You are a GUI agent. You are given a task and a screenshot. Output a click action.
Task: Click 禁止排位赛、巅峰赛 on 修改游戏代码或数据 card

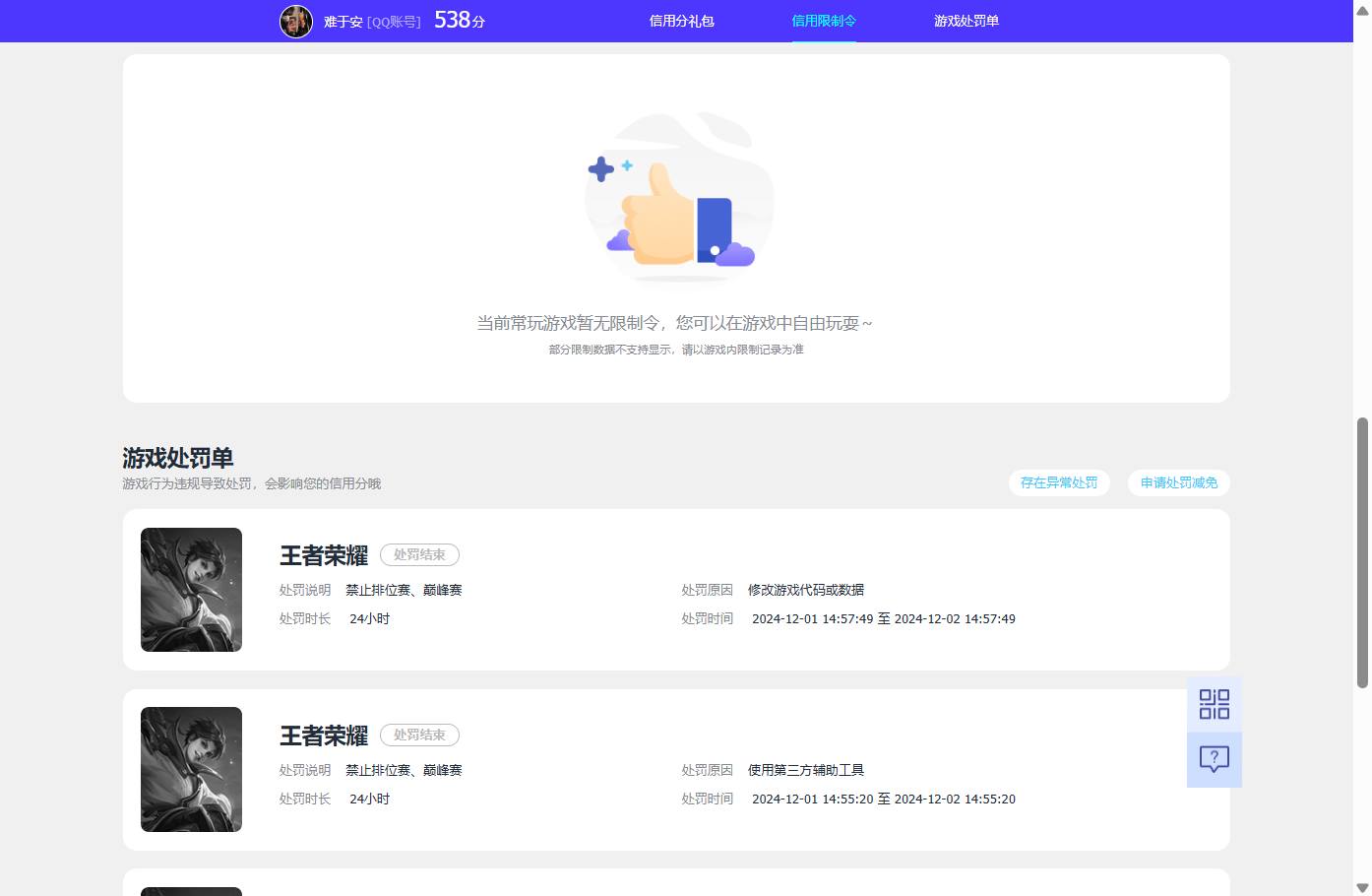404,590
